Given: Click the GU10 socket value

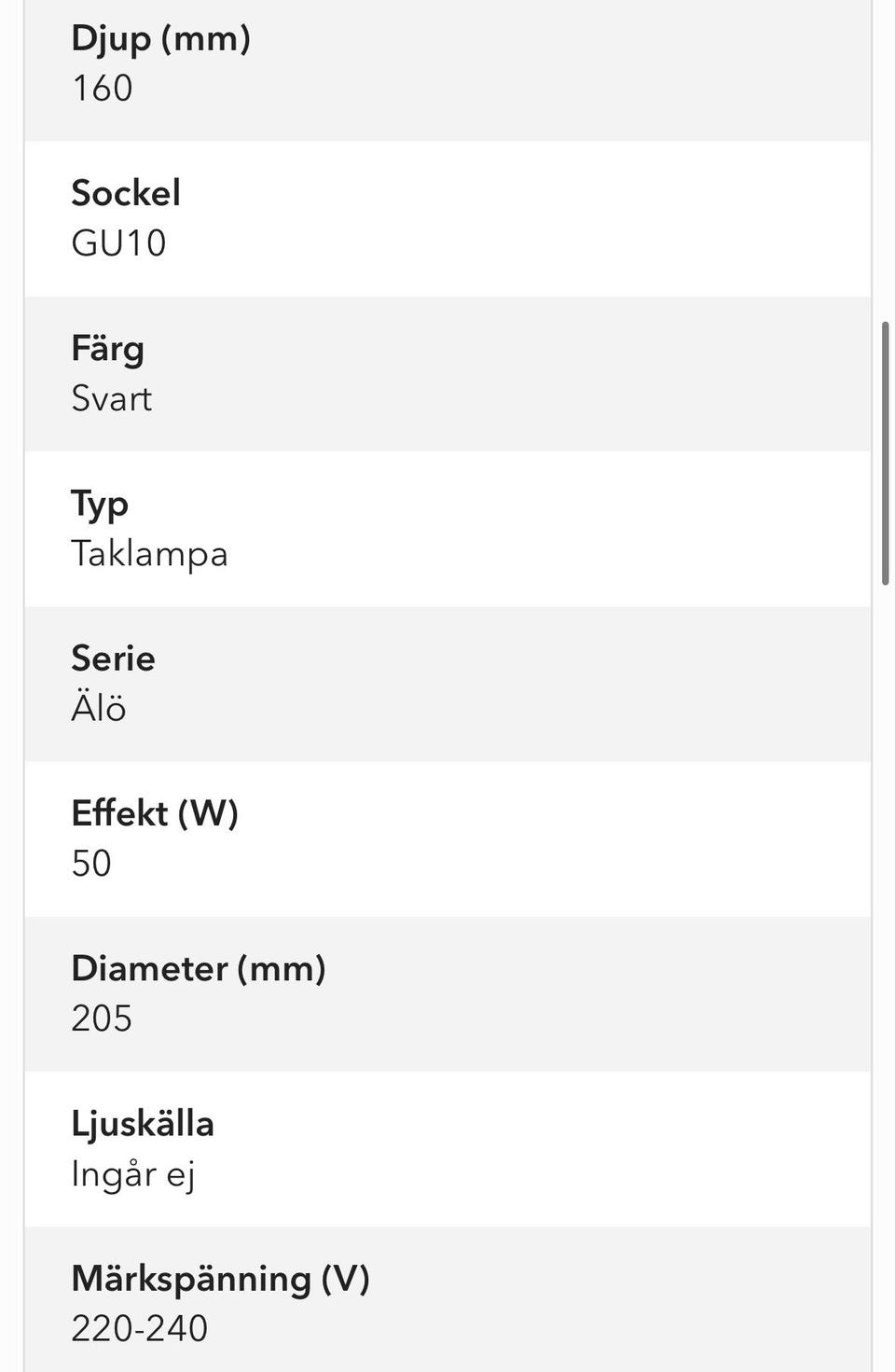Looking at the screenshot, I should click(119, 243).
